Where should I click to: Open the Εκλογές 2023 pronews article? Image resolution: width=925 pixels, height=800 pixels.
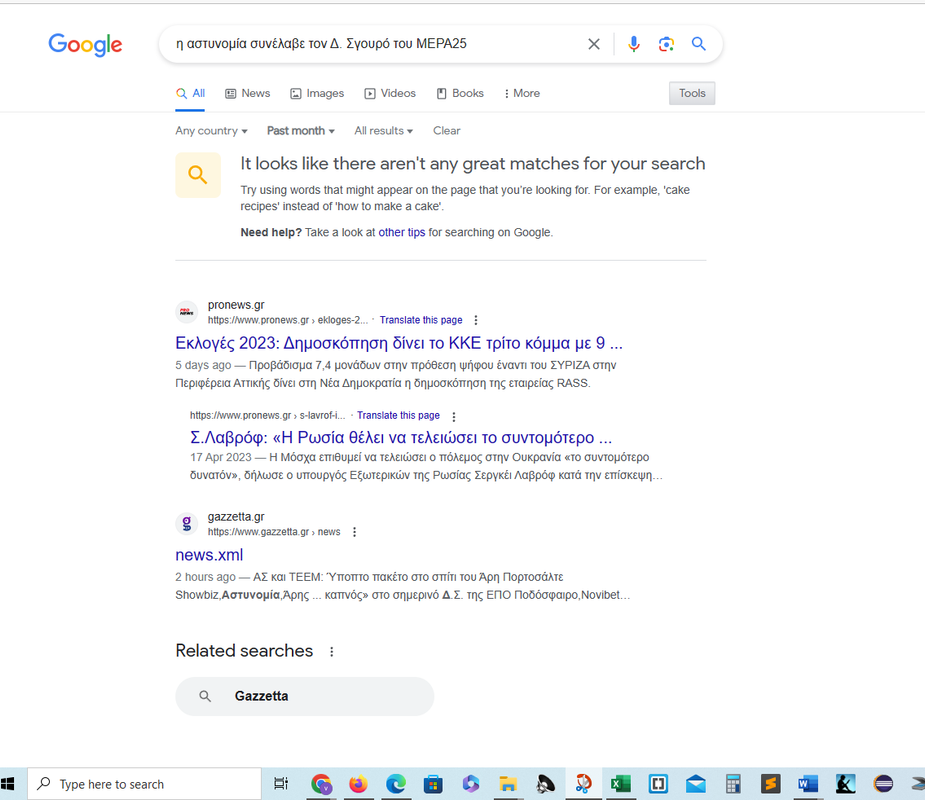[399, 343]
